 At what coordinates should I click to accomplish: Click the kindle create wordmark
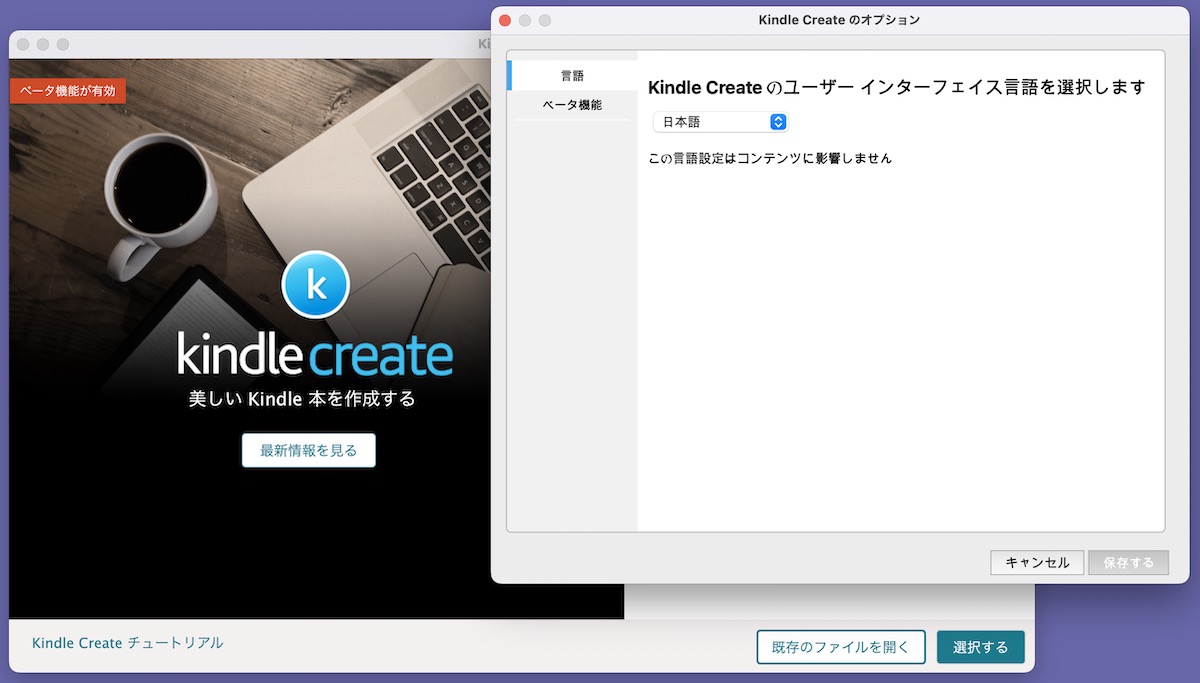point(315,356)
